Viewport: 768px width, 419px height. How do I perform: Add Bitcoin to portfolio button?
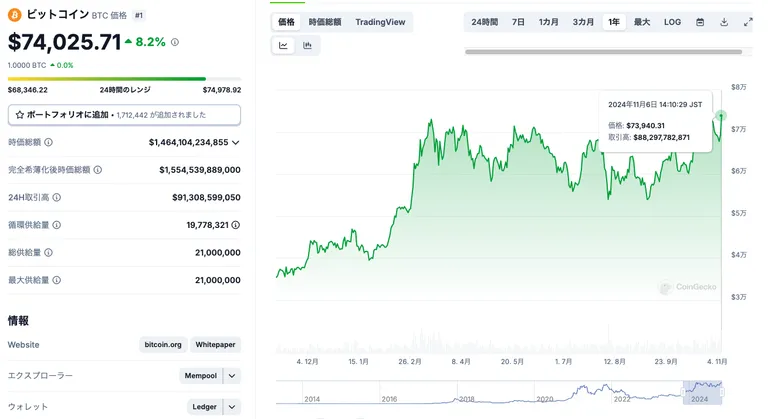pyautogui.click(x=124, y=115)
